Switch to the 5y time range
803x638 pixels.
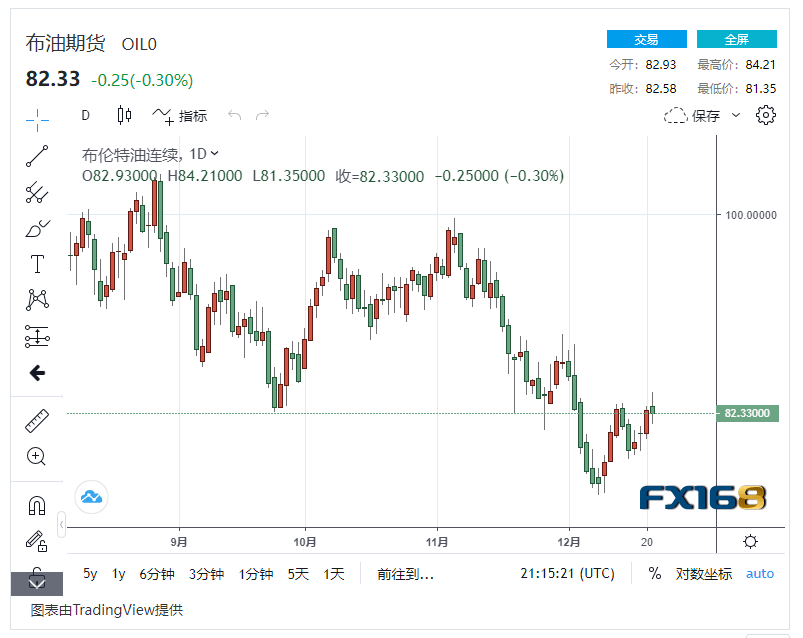click(x=90, y=574)
